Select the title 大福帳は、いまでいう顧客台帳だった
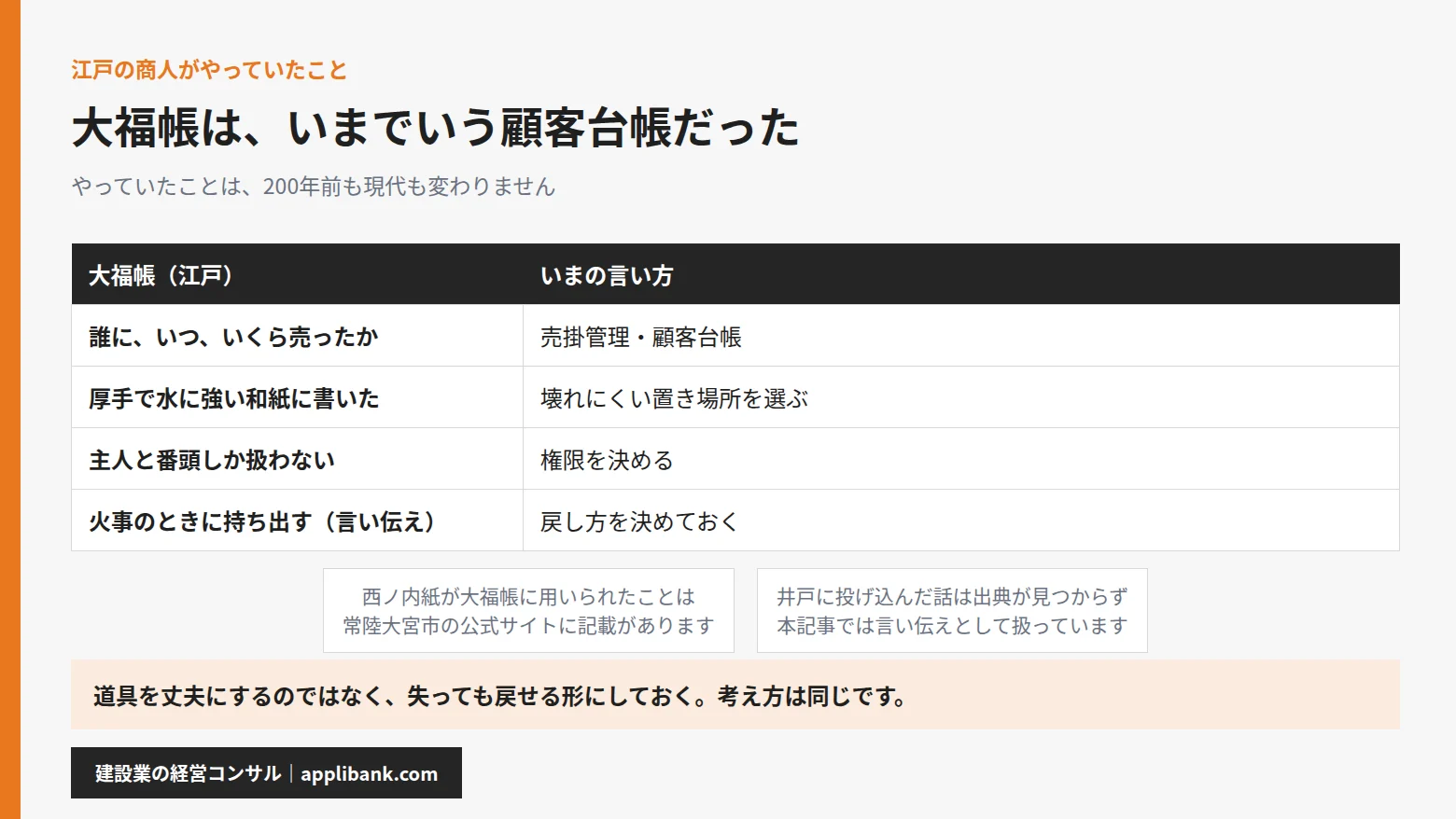Viewport: 1456px width, 819px height. [x=435, y=128]
